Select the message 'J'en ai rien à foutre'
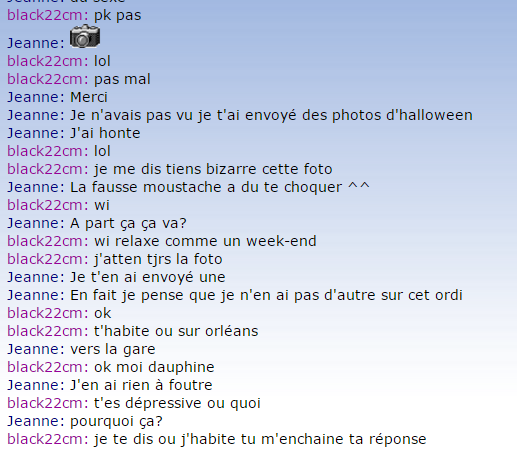 tap(141, 385)
